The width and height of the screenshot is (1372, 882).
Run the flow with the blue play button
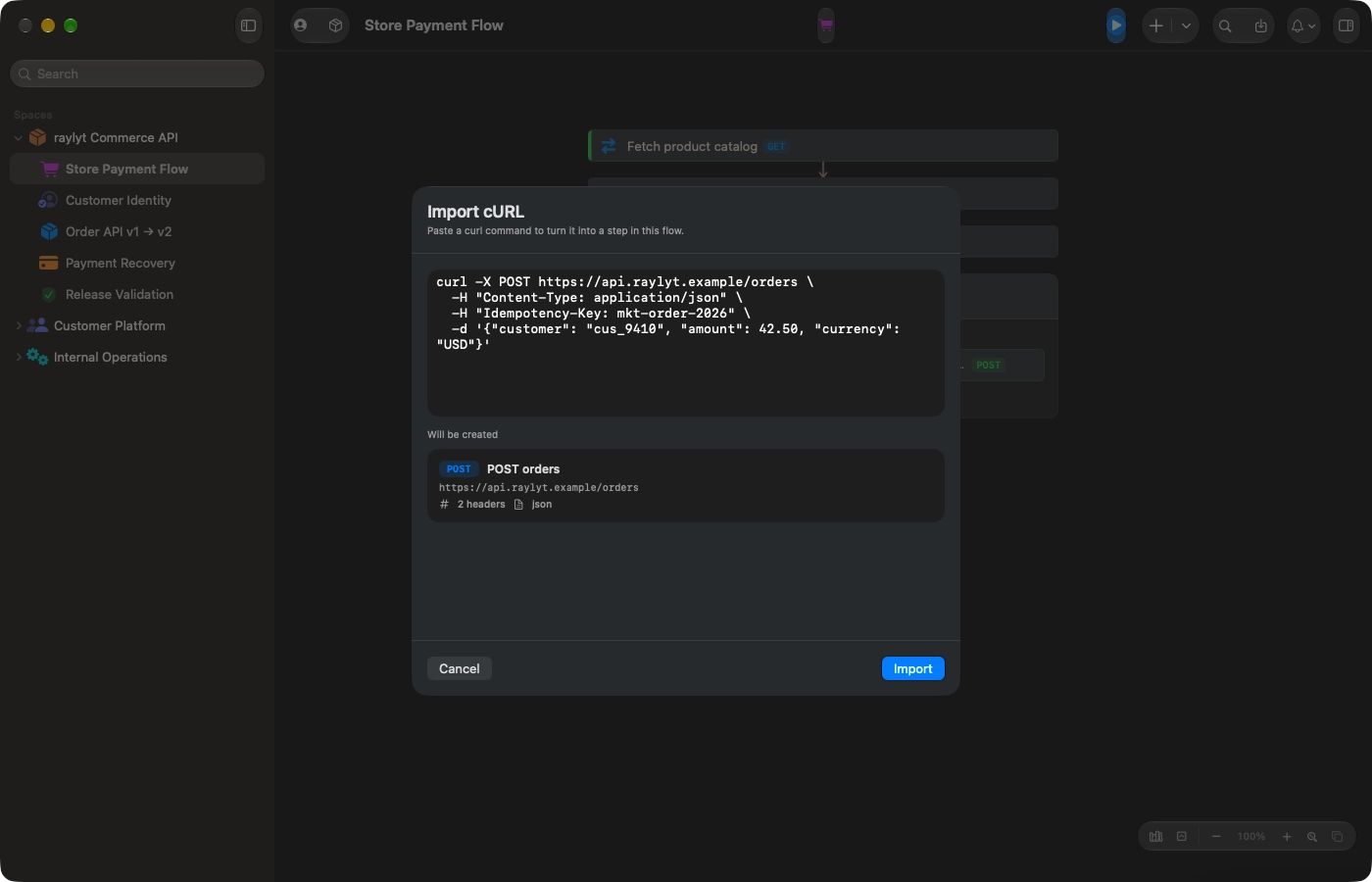coord(1116,25)
